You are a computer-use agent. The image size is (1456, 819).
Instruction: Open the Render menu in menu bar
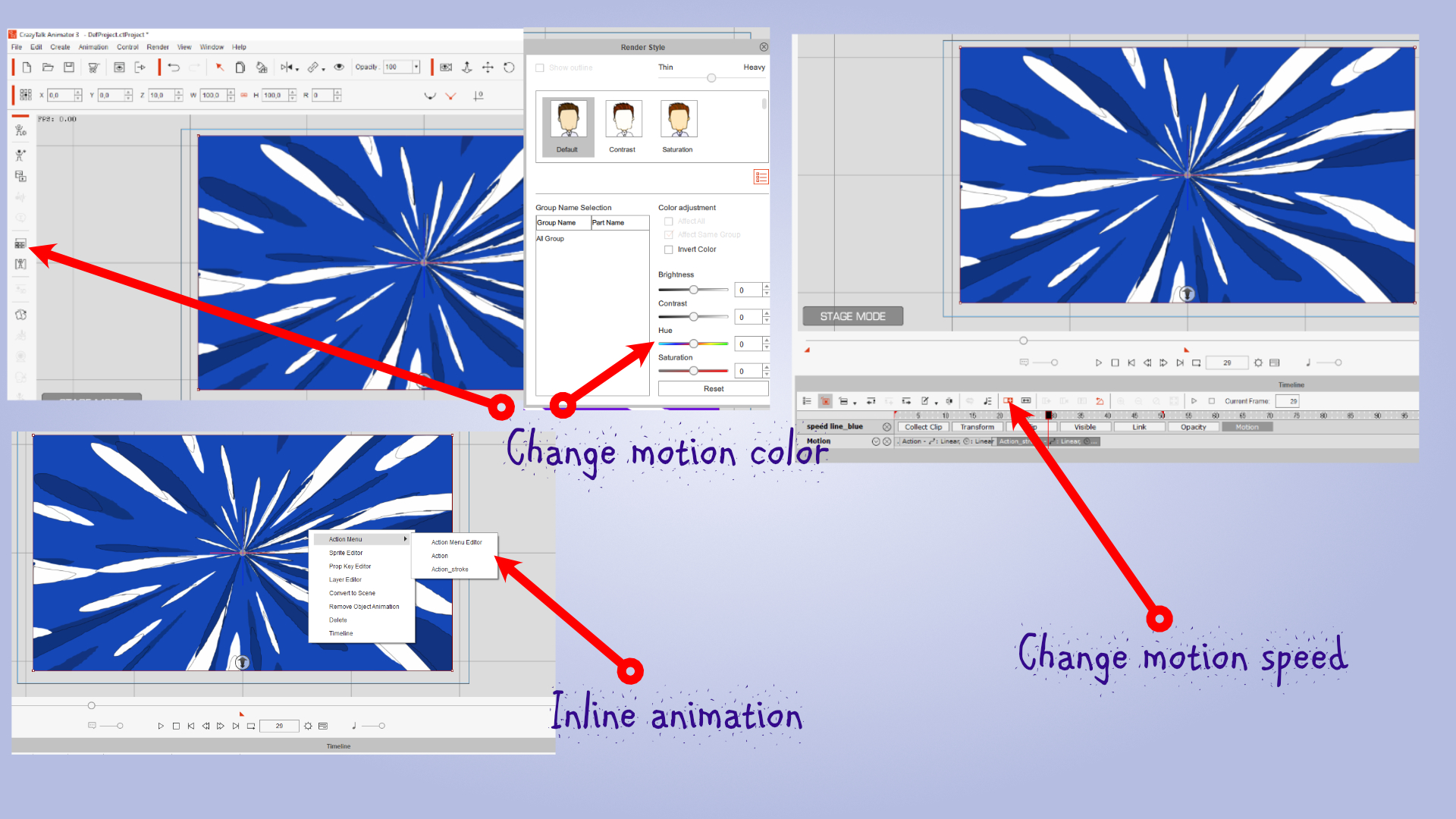click(158, 47)
